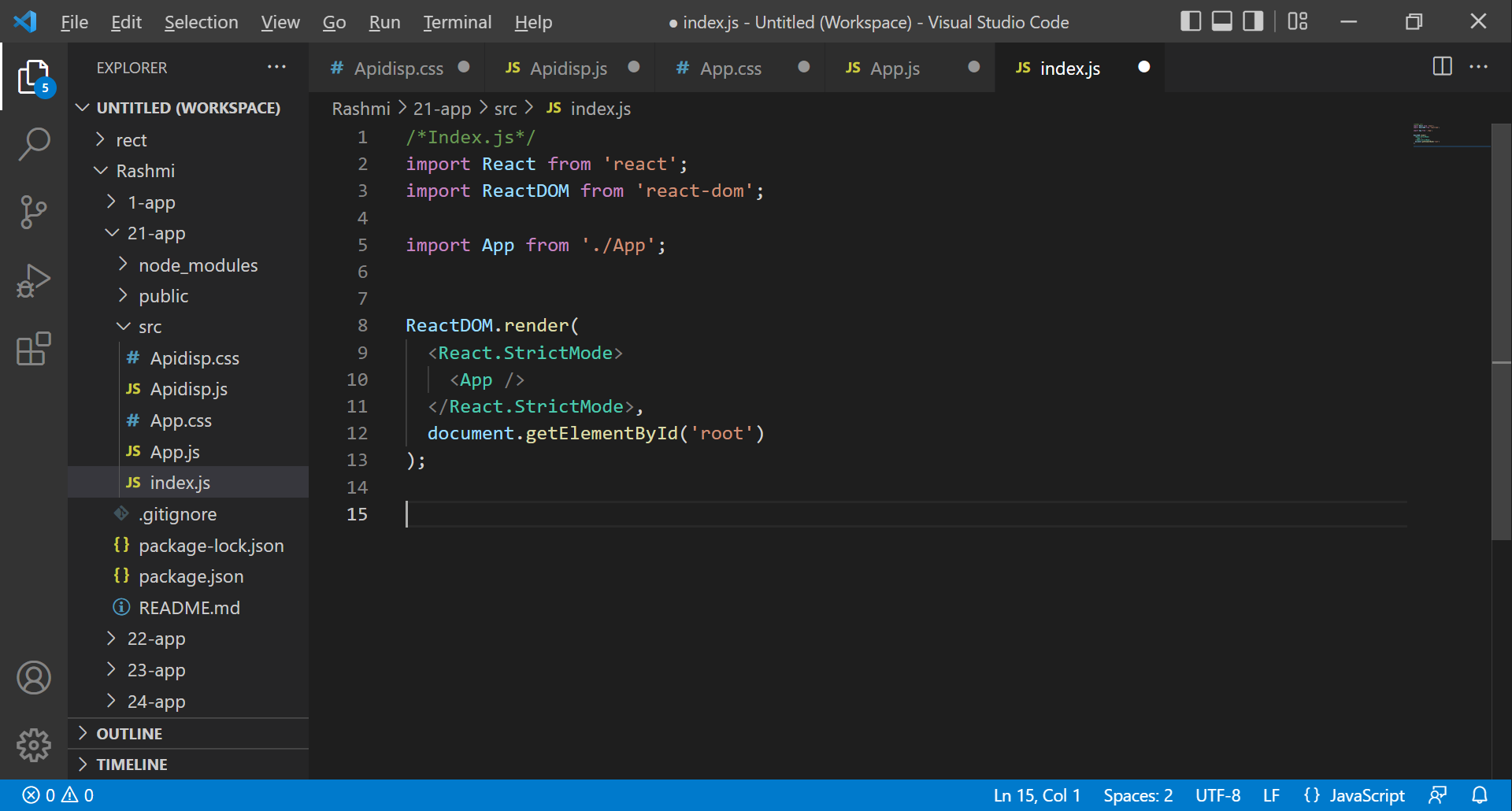Open the Extensions view icon
Screen dimensions: 1512x811
click(x=34, y=349)
